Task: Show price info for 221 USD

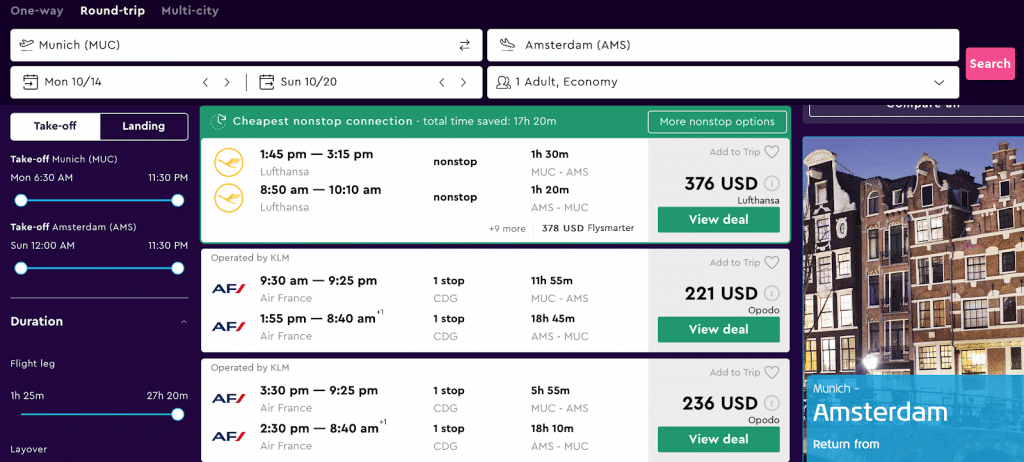Action: 772,293
